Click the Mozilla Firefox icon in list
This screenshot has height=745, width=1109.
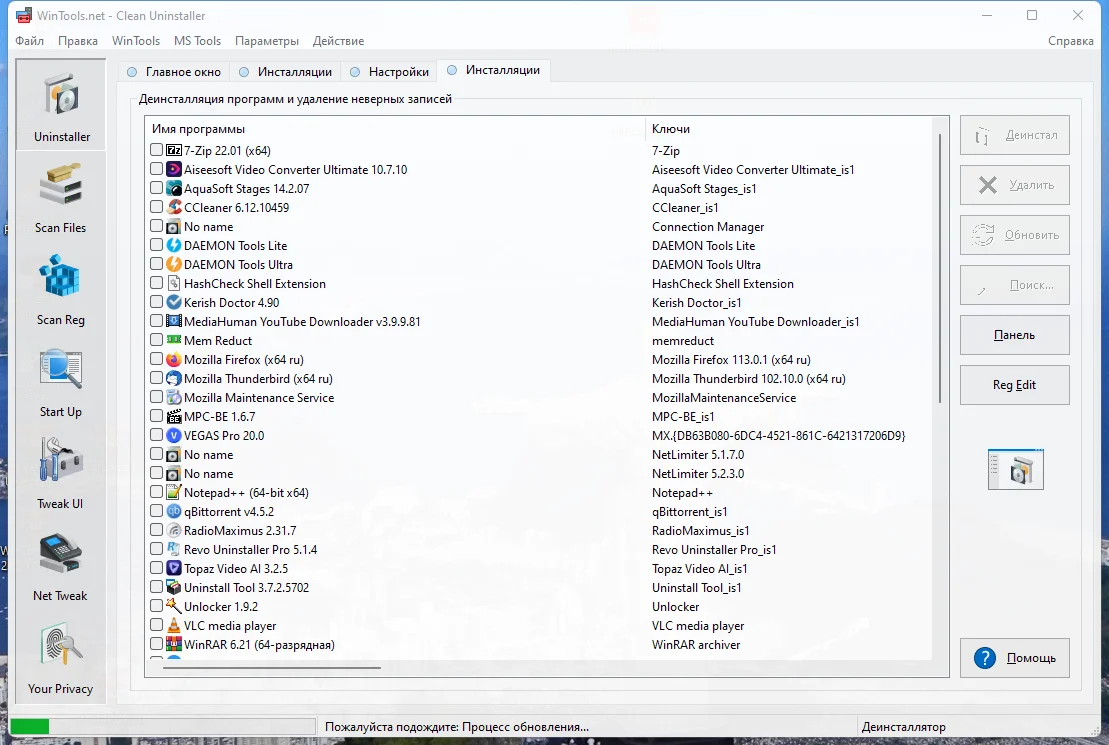tap(174, 359)
